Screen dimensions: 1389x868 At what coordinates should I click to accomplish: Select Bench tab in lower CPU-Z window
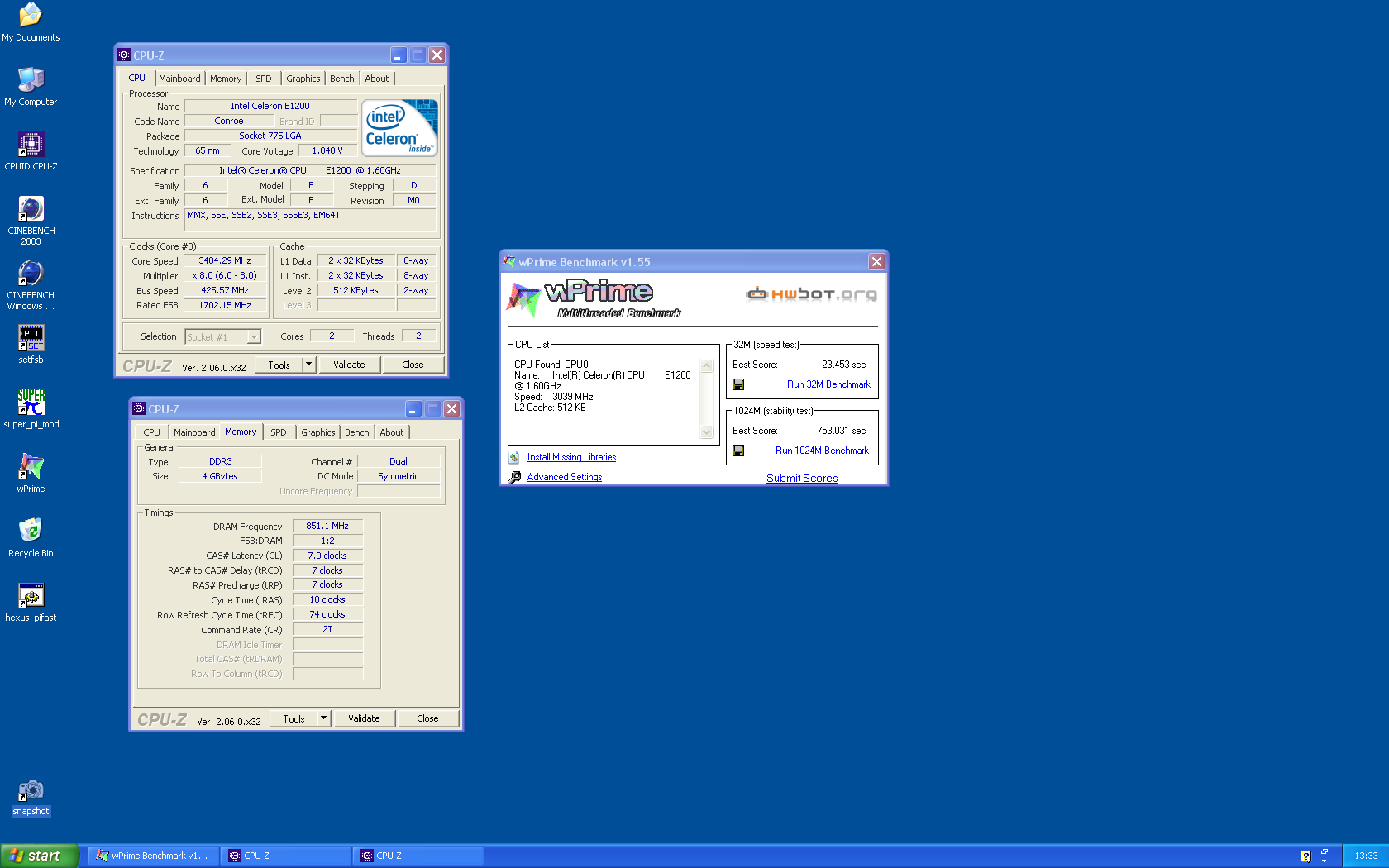pyautogui.click(x=357, y=432)
